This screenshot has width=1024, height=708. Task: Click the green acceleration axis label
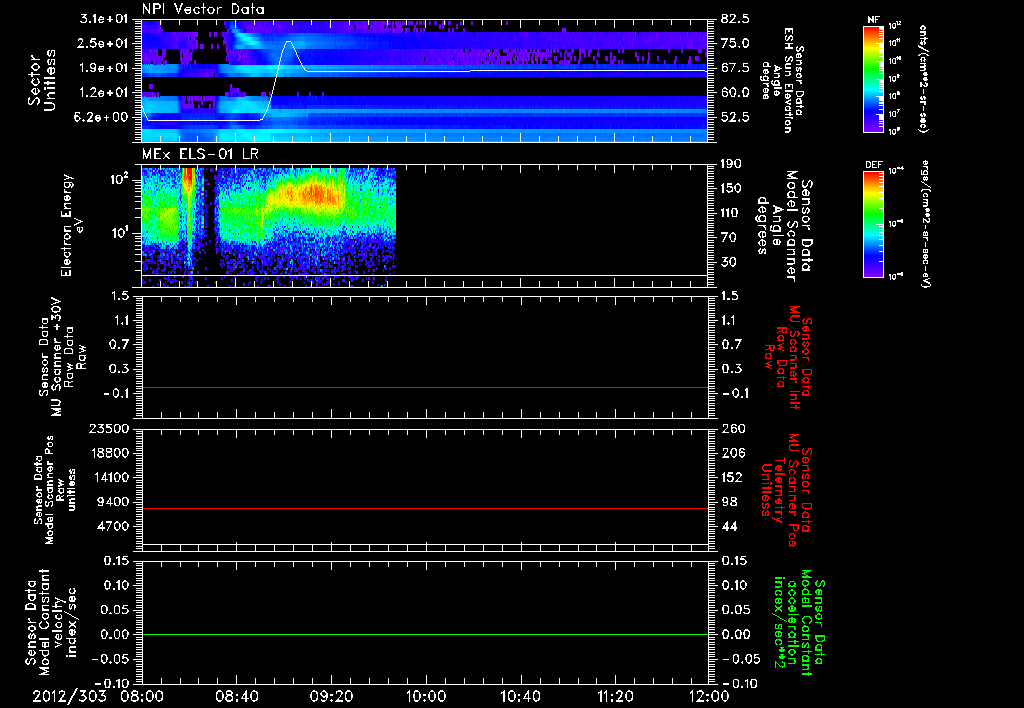(799, 623)
